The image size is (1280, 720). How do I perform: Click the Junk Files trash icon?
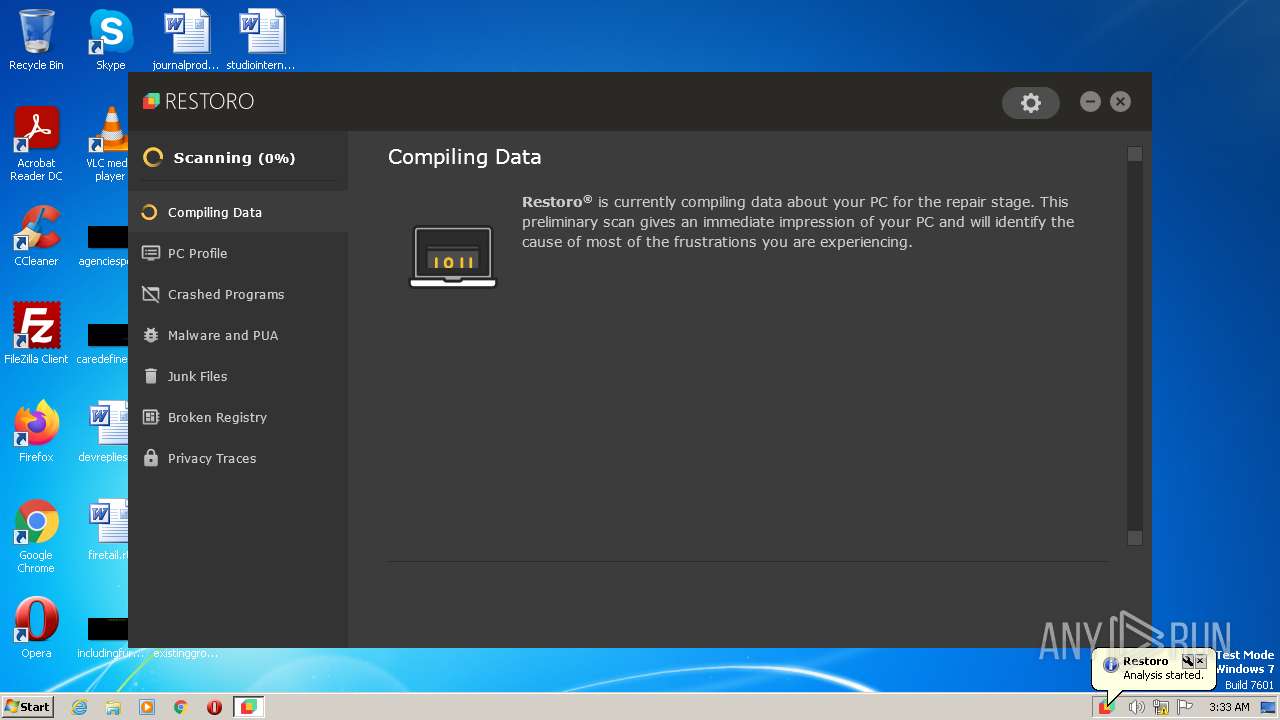click(x=151, y=376)
